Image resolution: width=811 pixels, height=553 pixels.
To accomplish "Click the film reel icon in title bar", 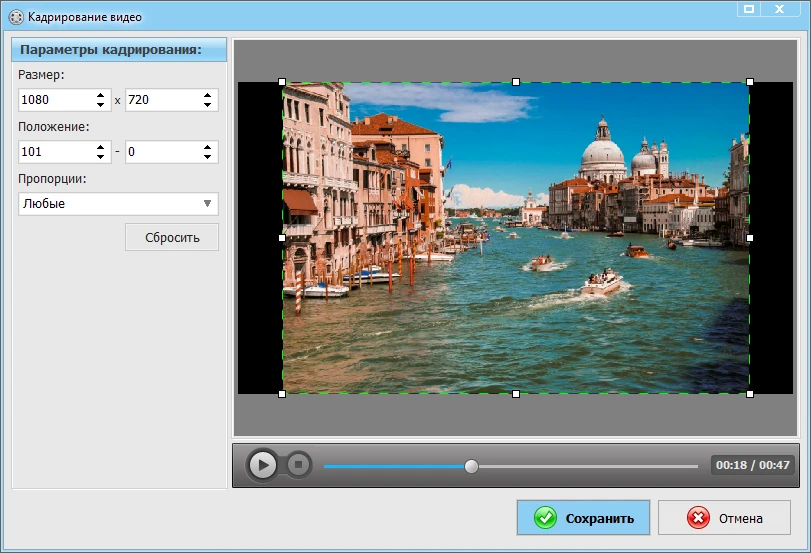I will [14, 17].
